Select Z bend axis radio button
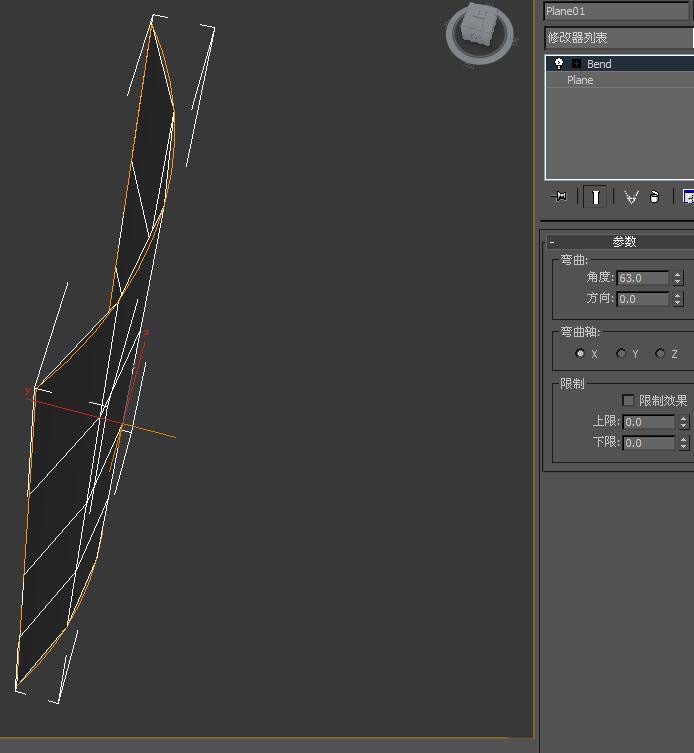This screenshot has height=753, width=694. click(x=660, y=353)
